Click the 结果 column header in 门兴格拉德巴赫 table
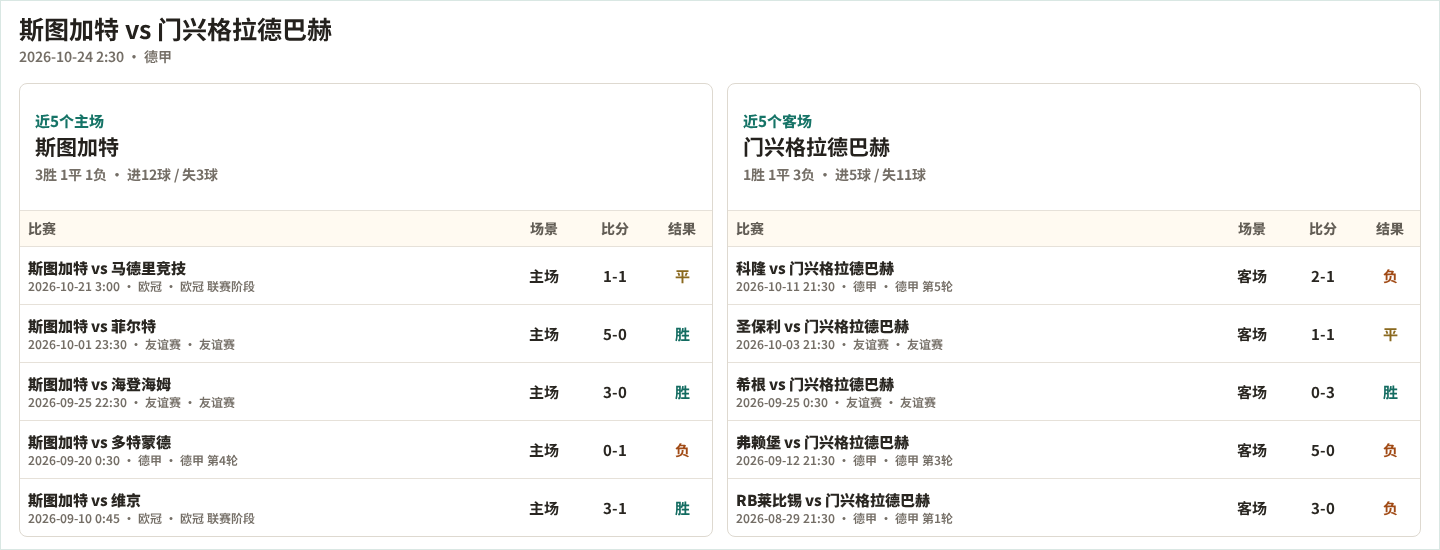The width and height of the screenshot is (1440, 550). (x=1390, y=229)
